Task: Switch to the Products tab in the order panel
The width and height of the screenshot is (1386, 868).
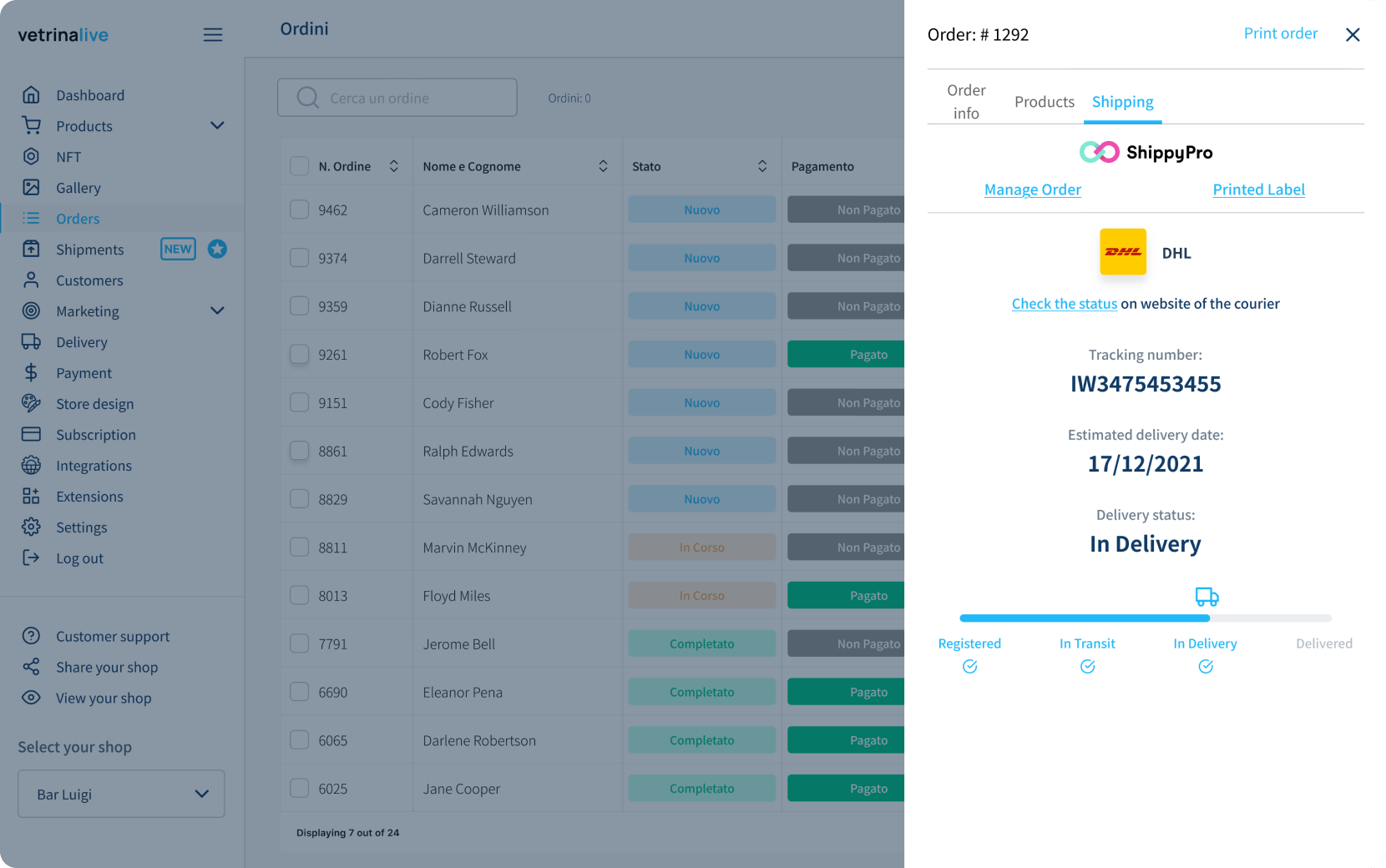Action: 1044,102
